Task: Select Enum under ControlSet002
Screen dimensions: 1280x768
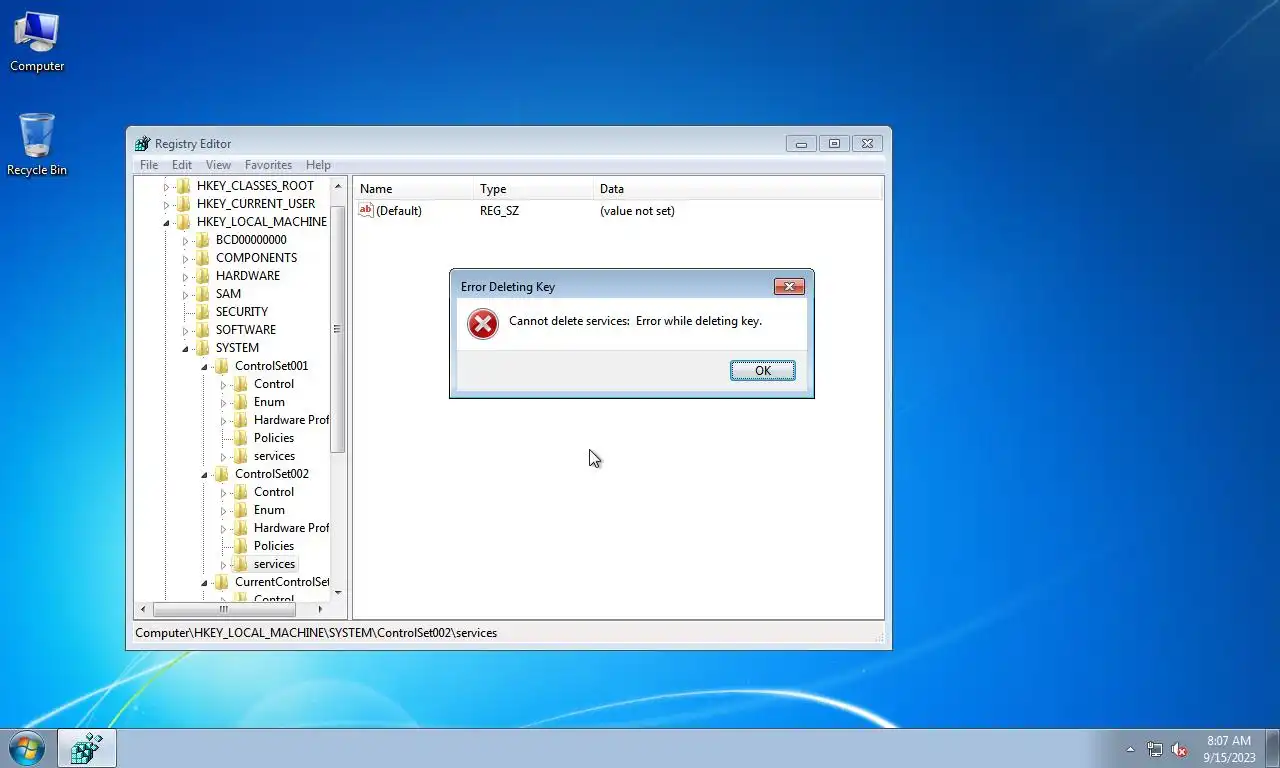Action: click(269, 510)
